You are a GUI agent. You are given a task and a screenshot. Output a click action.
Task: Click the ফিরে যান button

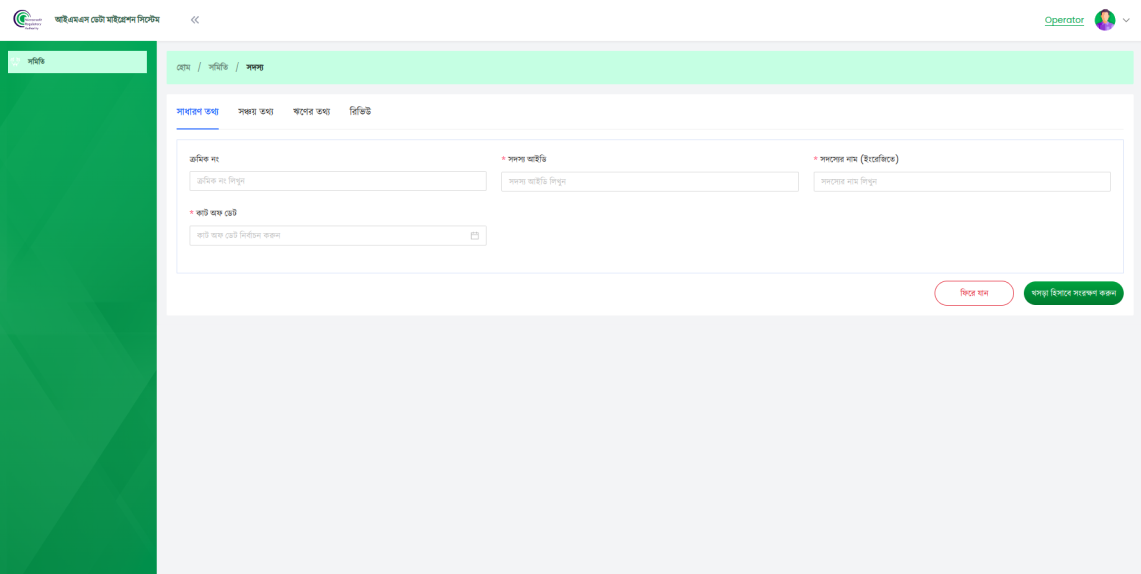click(973, 293)
